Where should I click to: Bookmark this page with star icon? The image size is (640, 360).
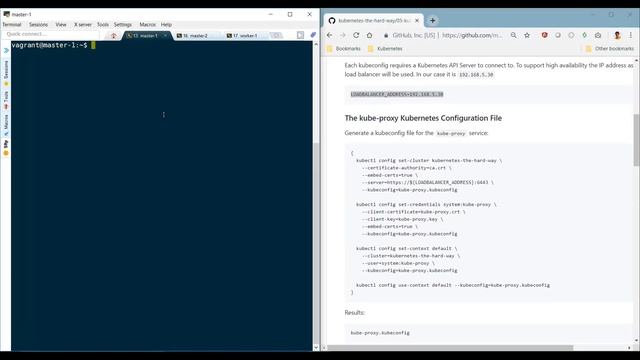[x=527, y=36]
